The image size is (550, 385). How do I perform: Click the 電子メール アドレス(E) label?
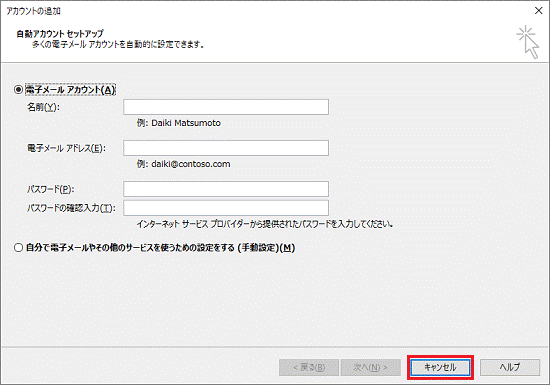click(x=66, y=148)
